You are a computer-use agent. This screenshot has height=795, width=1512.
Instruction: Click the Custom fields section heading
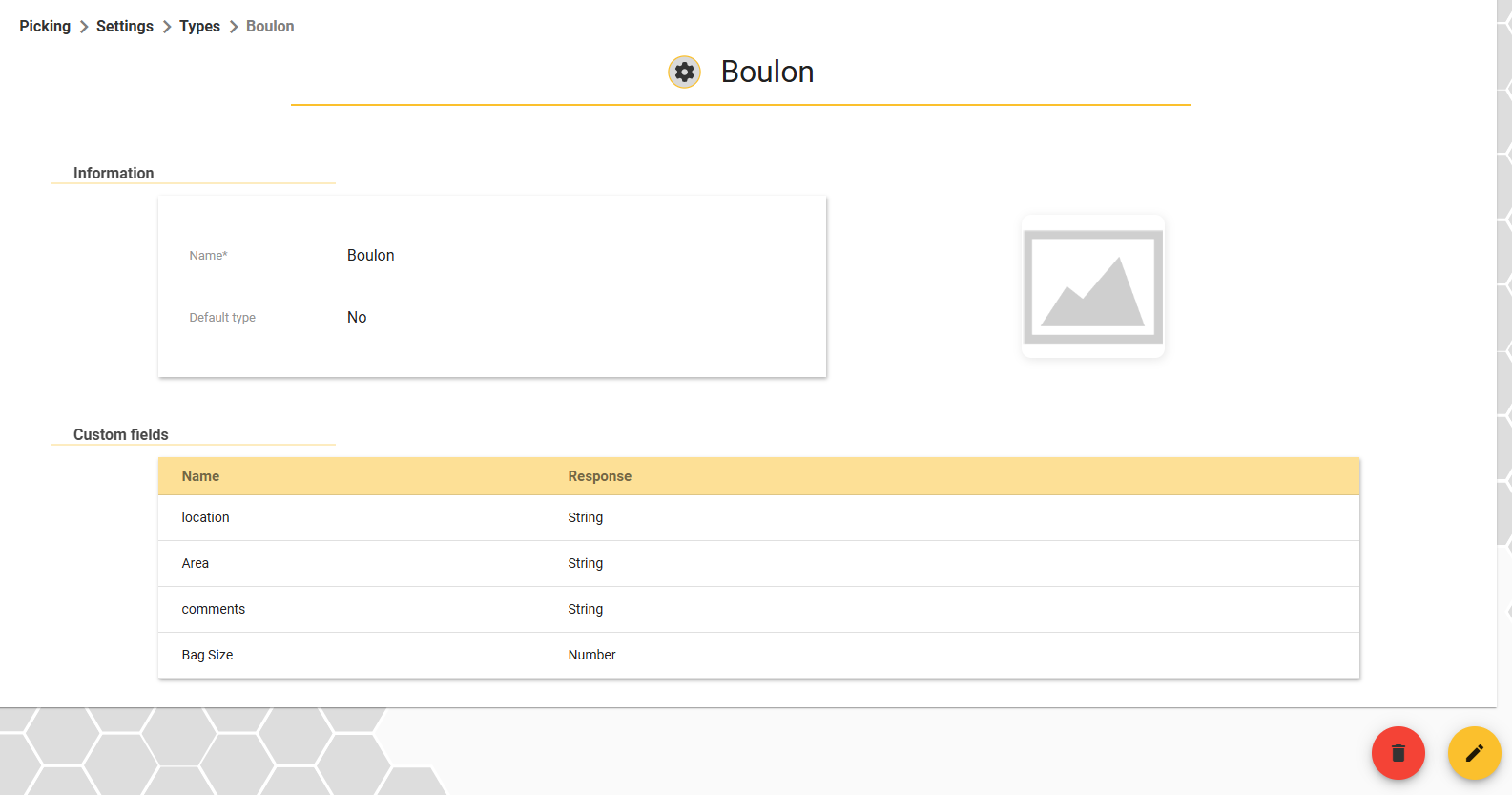coord(120,434)
